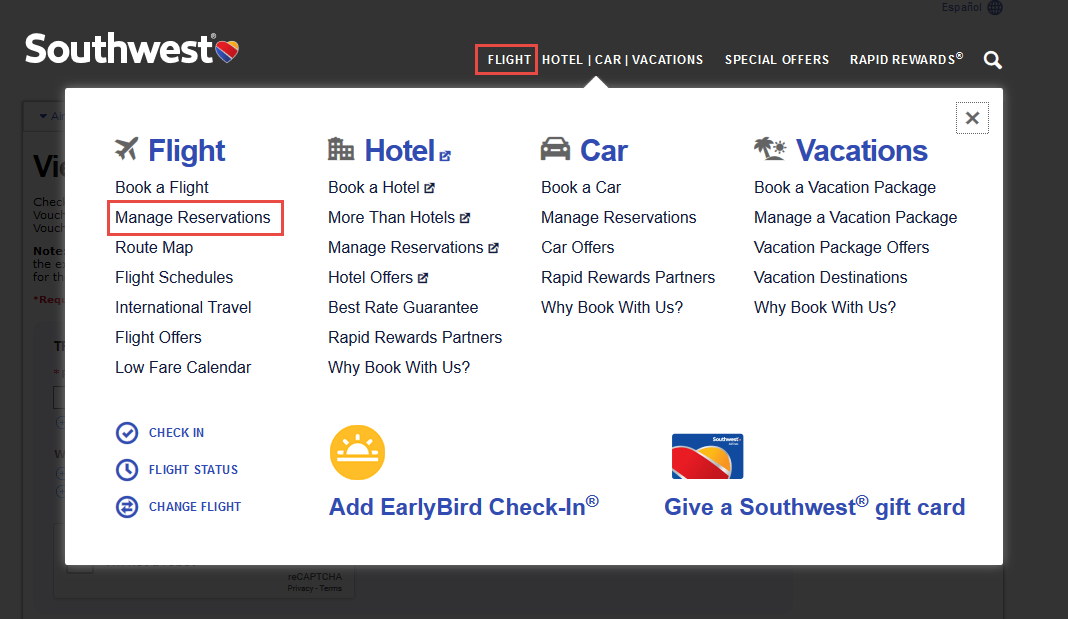The width and height of the screenshot is (1068, 619).
Task: Close the dropdown menu panel
Action: click(972, 118)
